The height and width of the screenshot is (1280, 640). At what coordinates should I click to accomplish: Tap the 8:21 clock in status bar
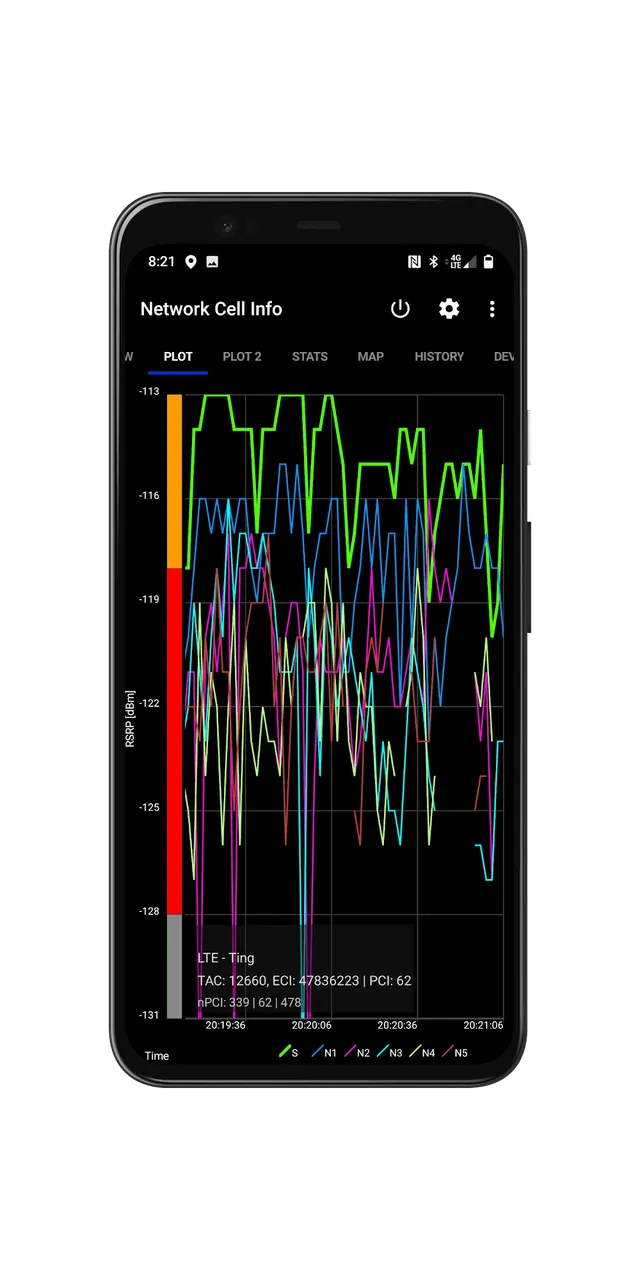coord(161,262)
